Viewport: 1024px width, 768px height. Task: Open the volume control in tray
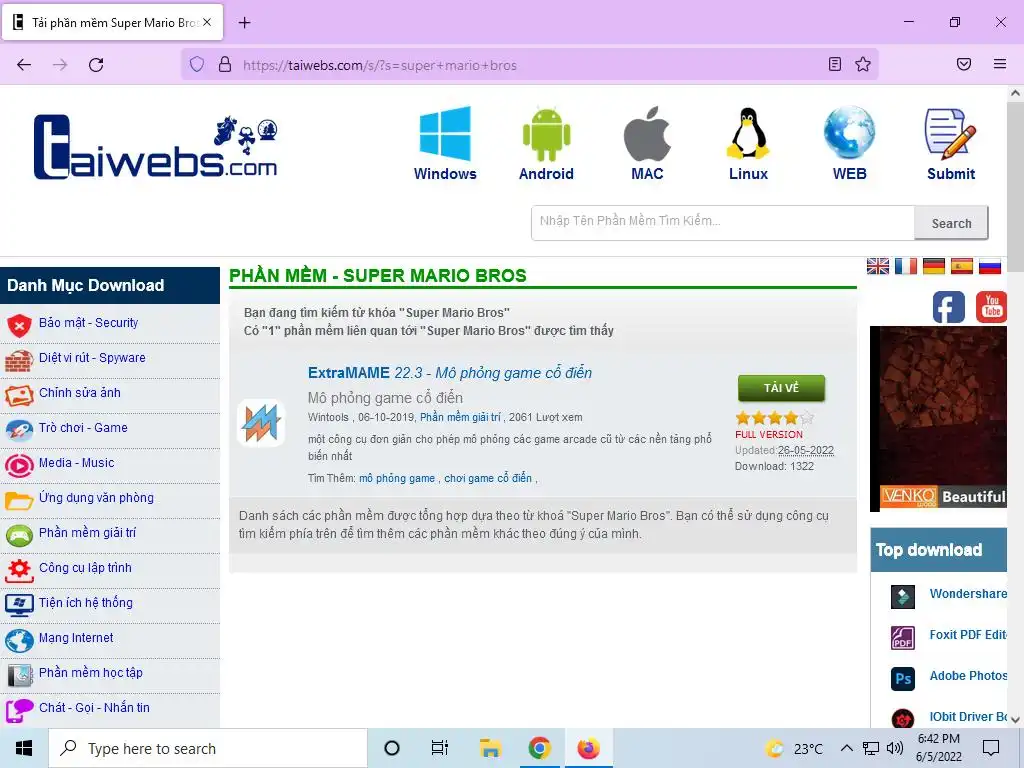tap(895, 748)
